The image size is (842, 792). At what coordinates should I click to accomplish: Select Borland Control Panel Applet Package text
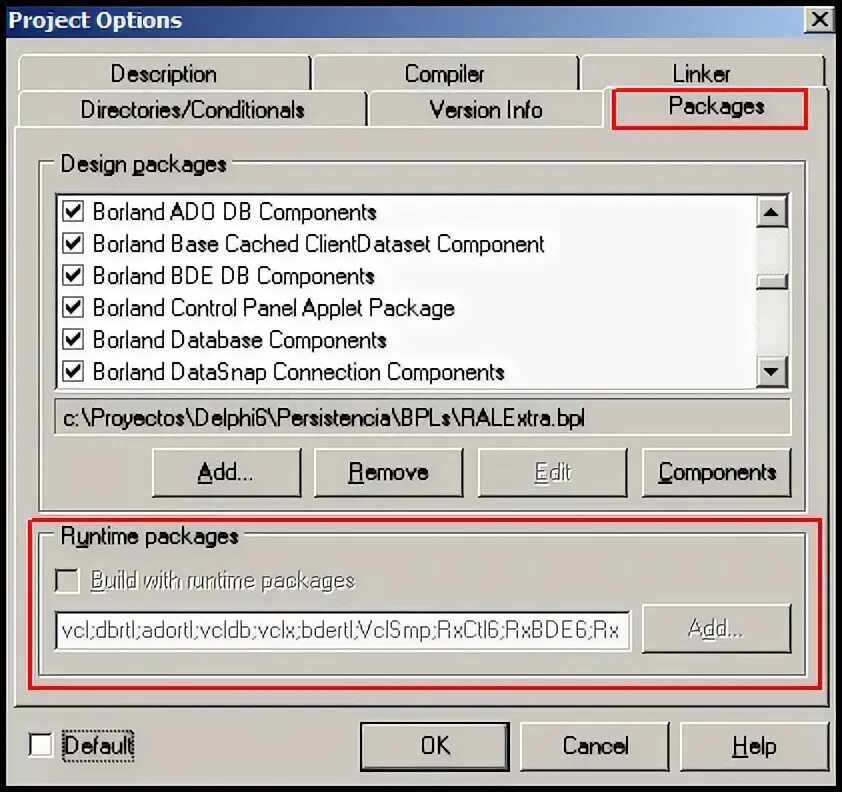point(273,308)
